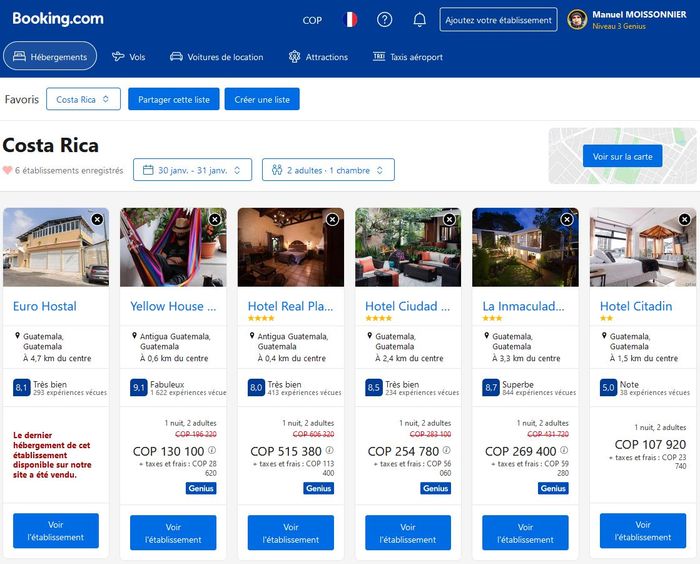Click info icon next to COP 130 100
The height and width of the screenshot is (564, 700).
coord(213,451)
